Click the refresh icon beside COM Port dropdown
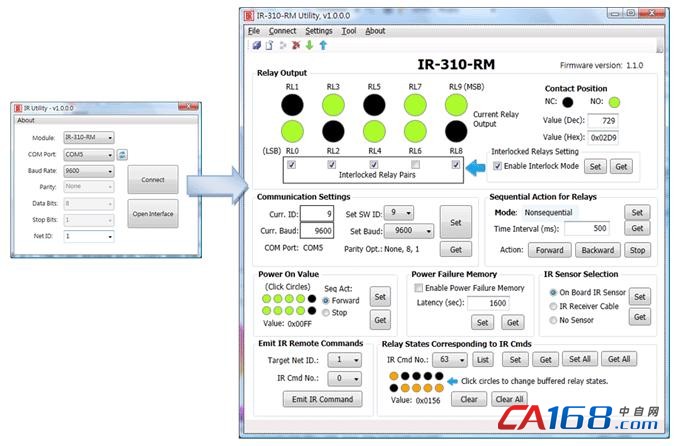The image size is (678, 446). click(122, 154)
